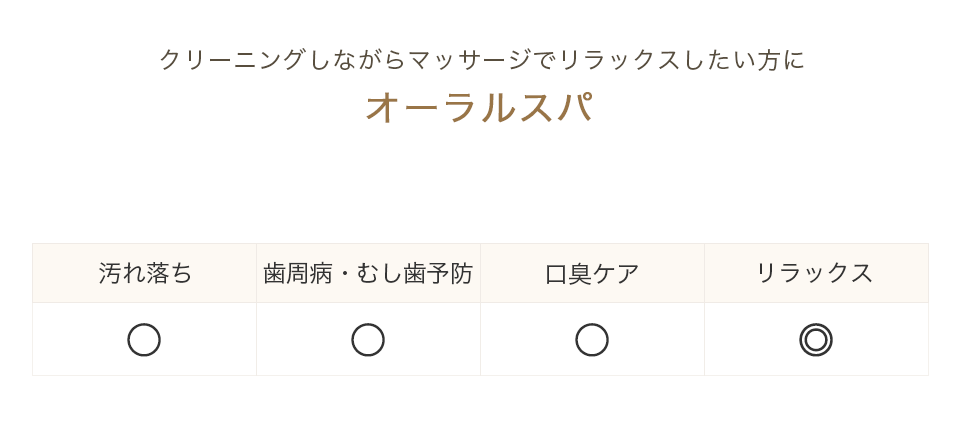Screen dimensions: 960x424
Task: Select the circle mark under 歯周病・むし歯予防
Action: (x=368, y=340)
